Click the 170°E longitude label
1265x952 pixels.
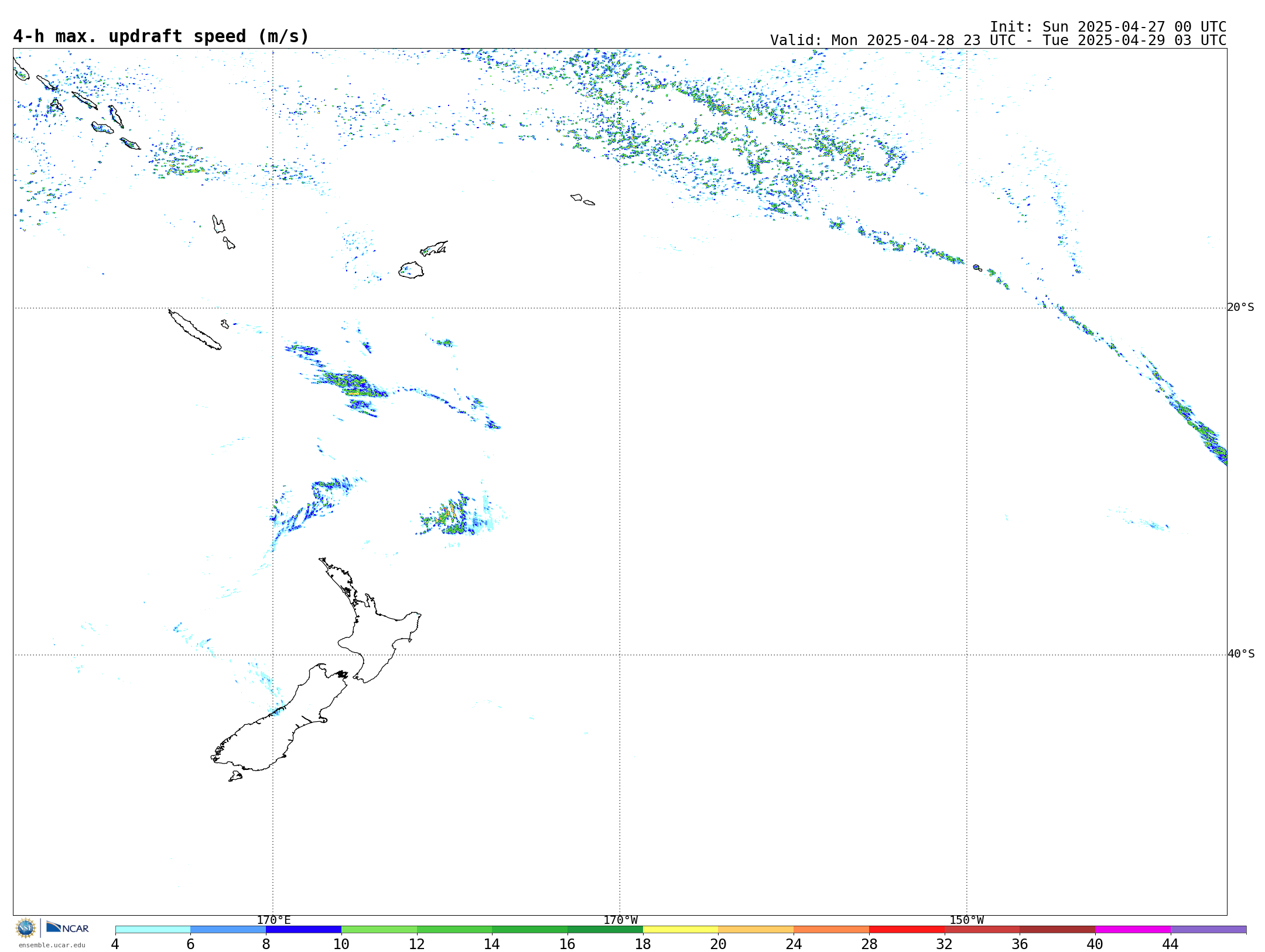click(x=273, y=920)
